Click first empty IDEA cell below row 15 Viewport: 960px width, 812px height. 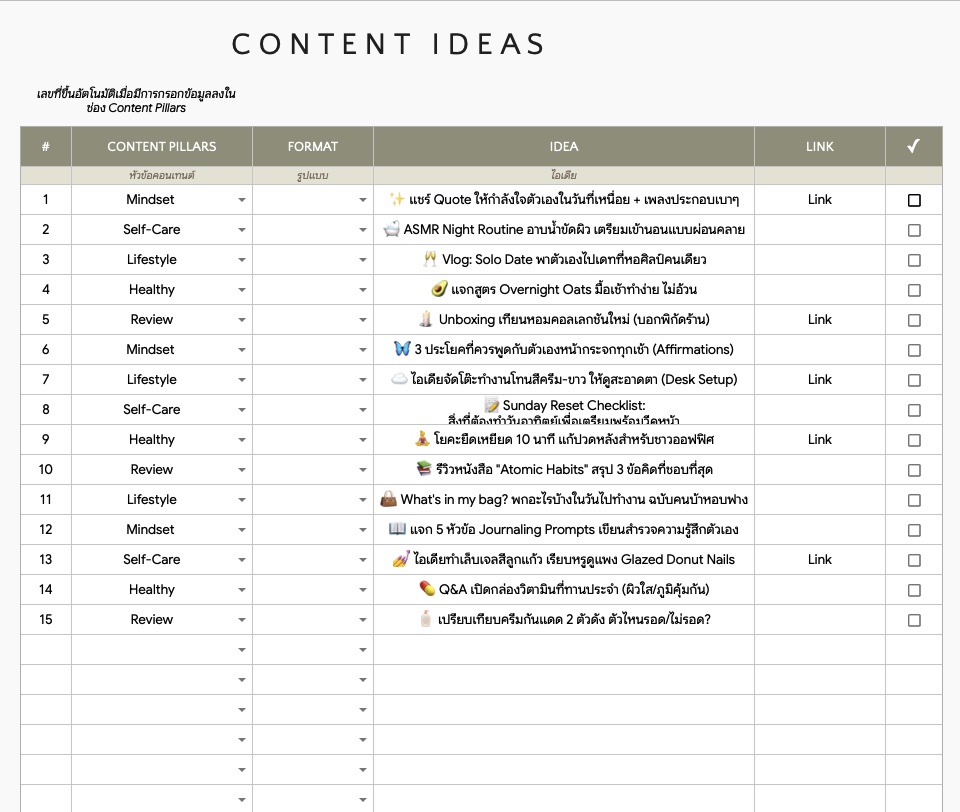pos(564,650)
